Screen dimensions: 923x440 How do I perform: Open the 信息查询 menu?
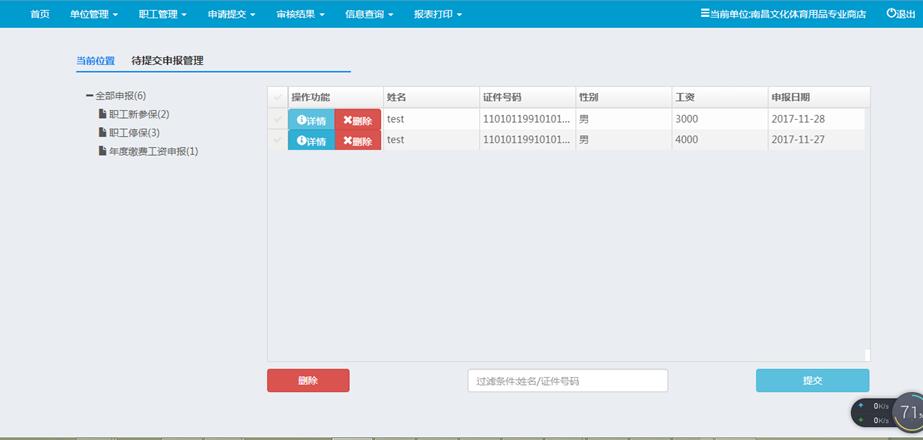(369, 14)
